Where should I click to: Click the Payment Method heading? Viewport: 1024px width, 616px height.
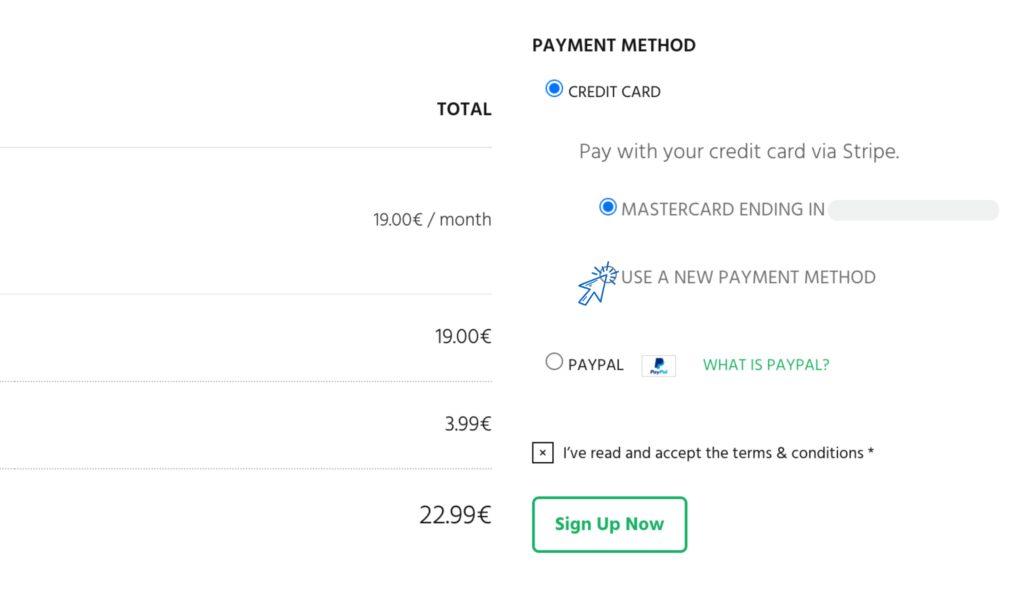tap(614, 46)
